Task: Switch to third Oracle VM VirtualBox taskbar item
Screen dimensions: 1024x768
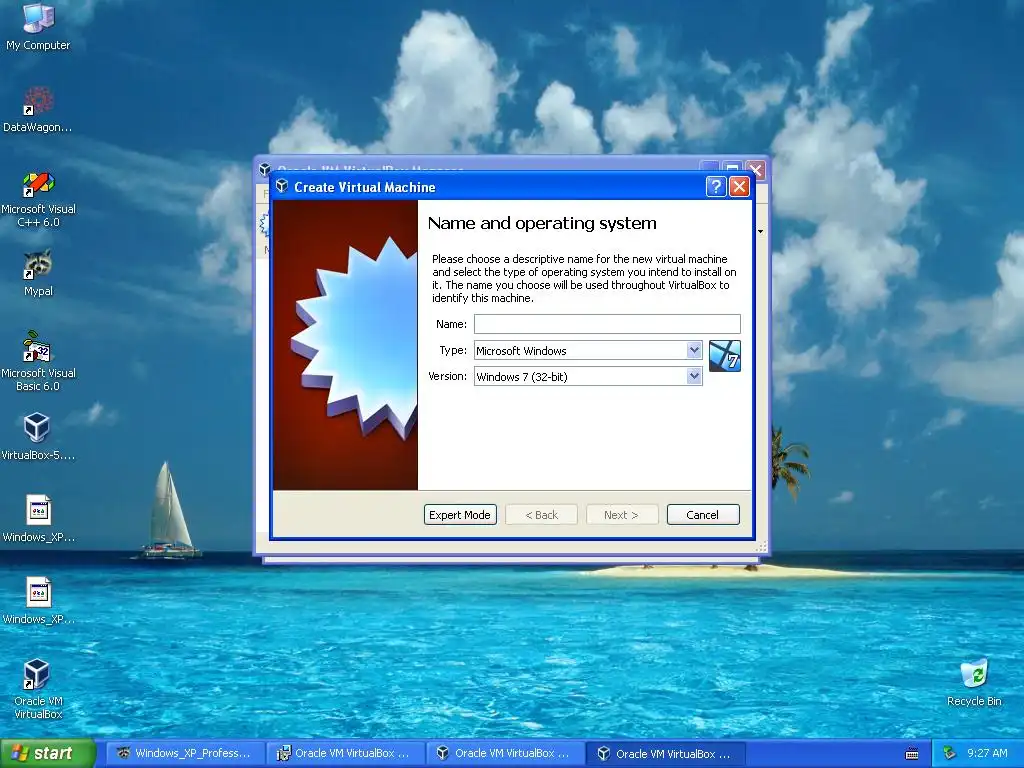Action: point(666,754)
